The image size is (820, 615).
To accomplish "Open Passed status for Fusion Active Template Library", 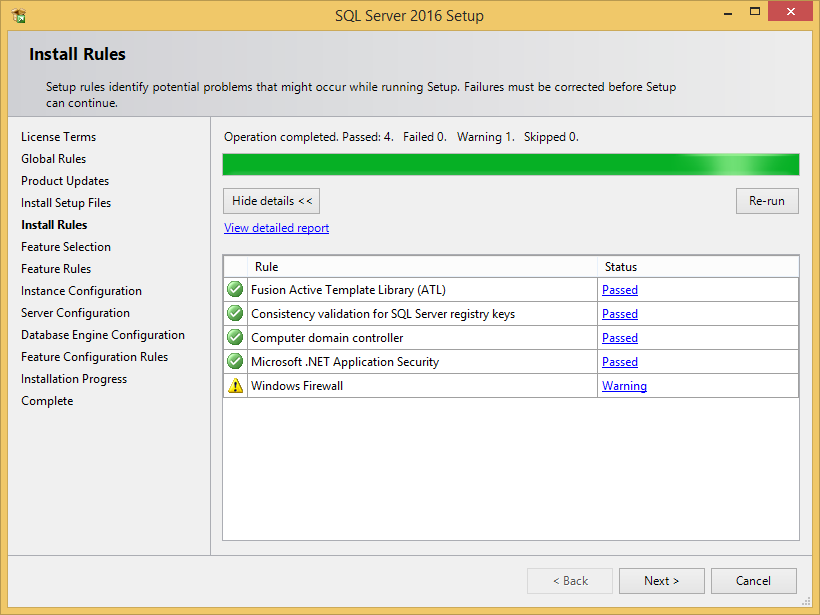I will (x=620, y=290).
